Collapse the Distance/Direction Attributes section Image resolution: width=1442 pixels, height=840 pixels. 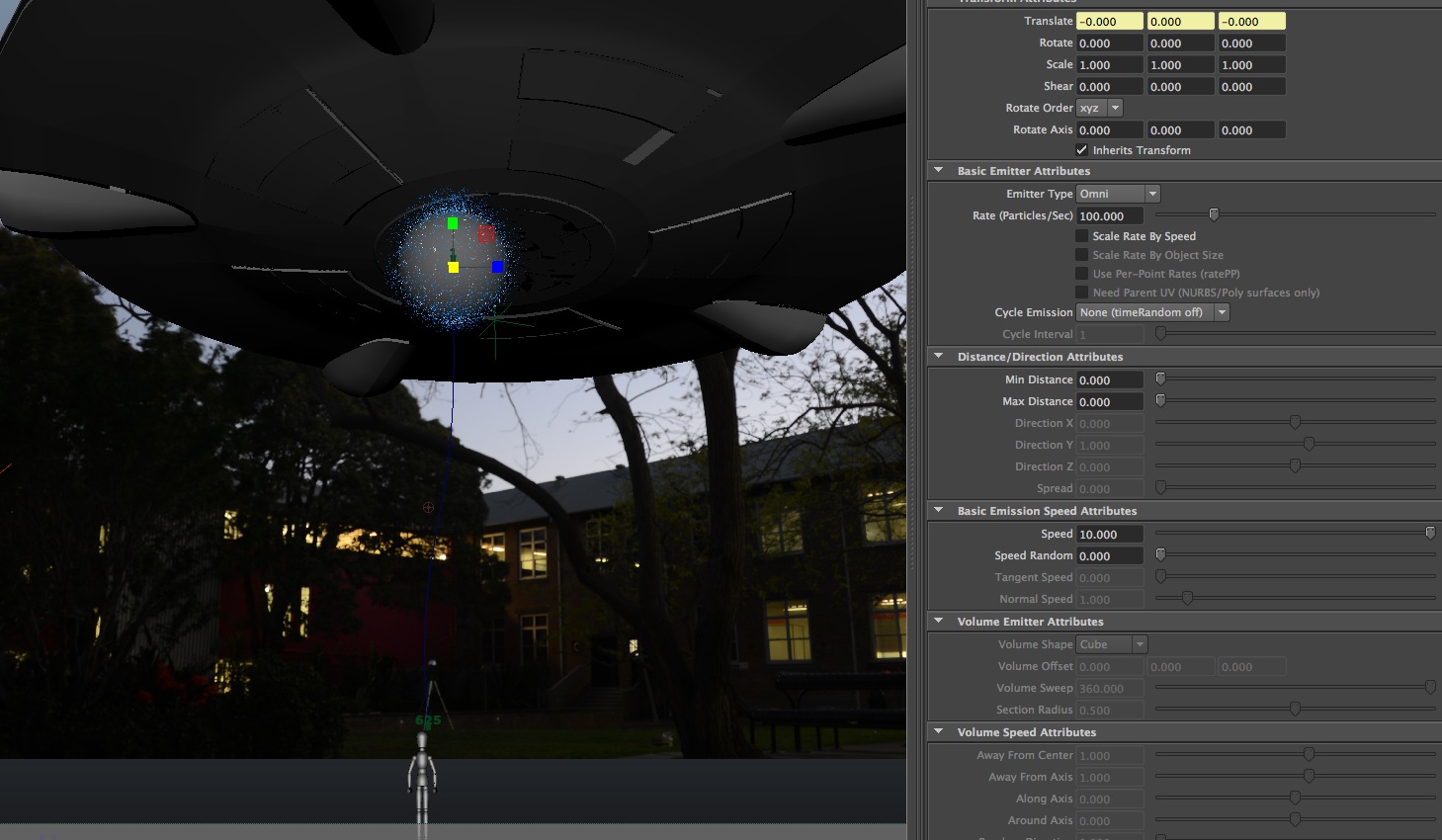(x=939, y=357)
